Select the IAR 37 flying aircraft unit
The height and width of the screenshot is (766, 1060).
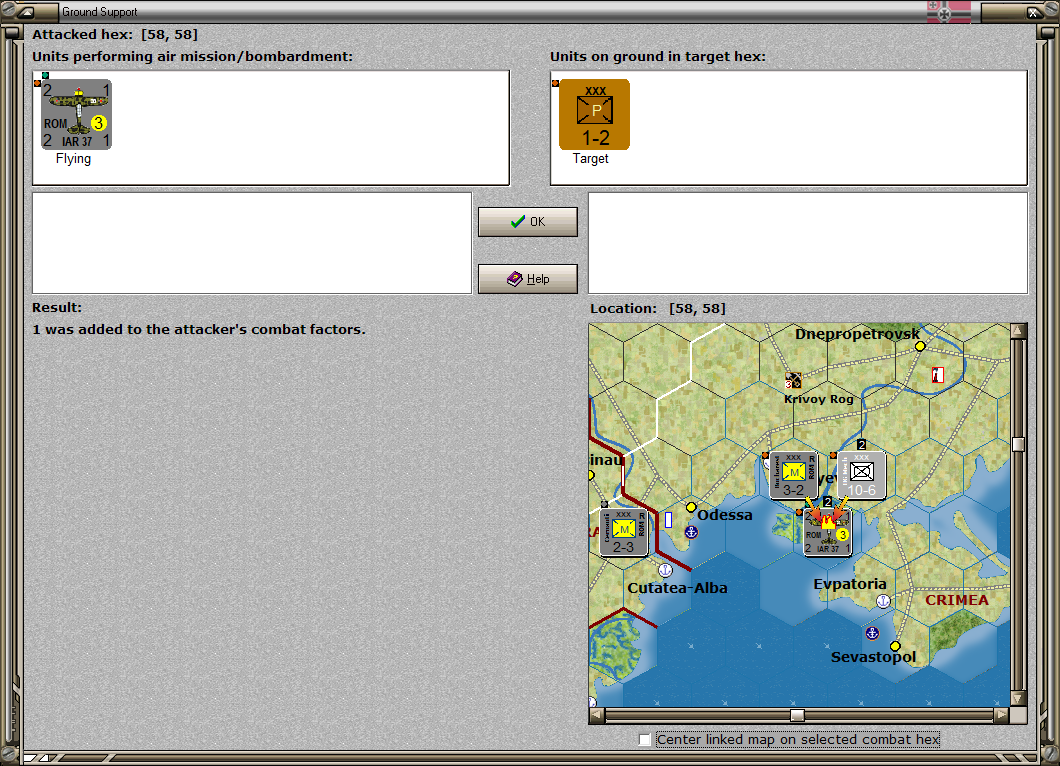pos(76,114)
